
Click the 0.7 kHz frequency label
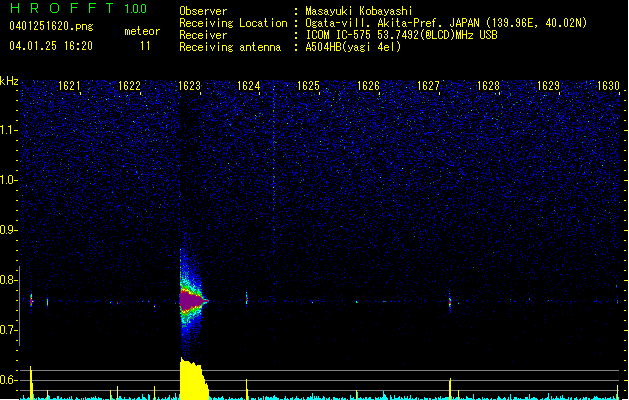[x=9, y=330]
